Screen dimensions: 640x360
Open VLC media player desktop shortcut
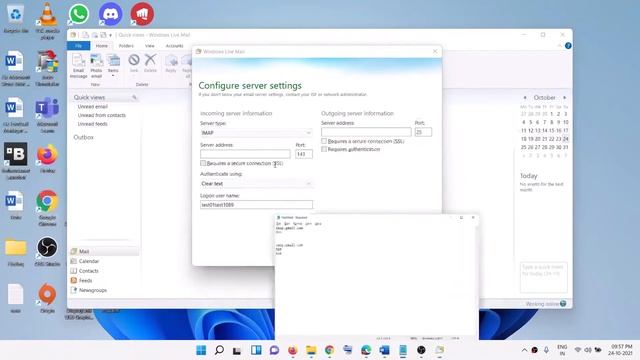(x=47, y=20)
